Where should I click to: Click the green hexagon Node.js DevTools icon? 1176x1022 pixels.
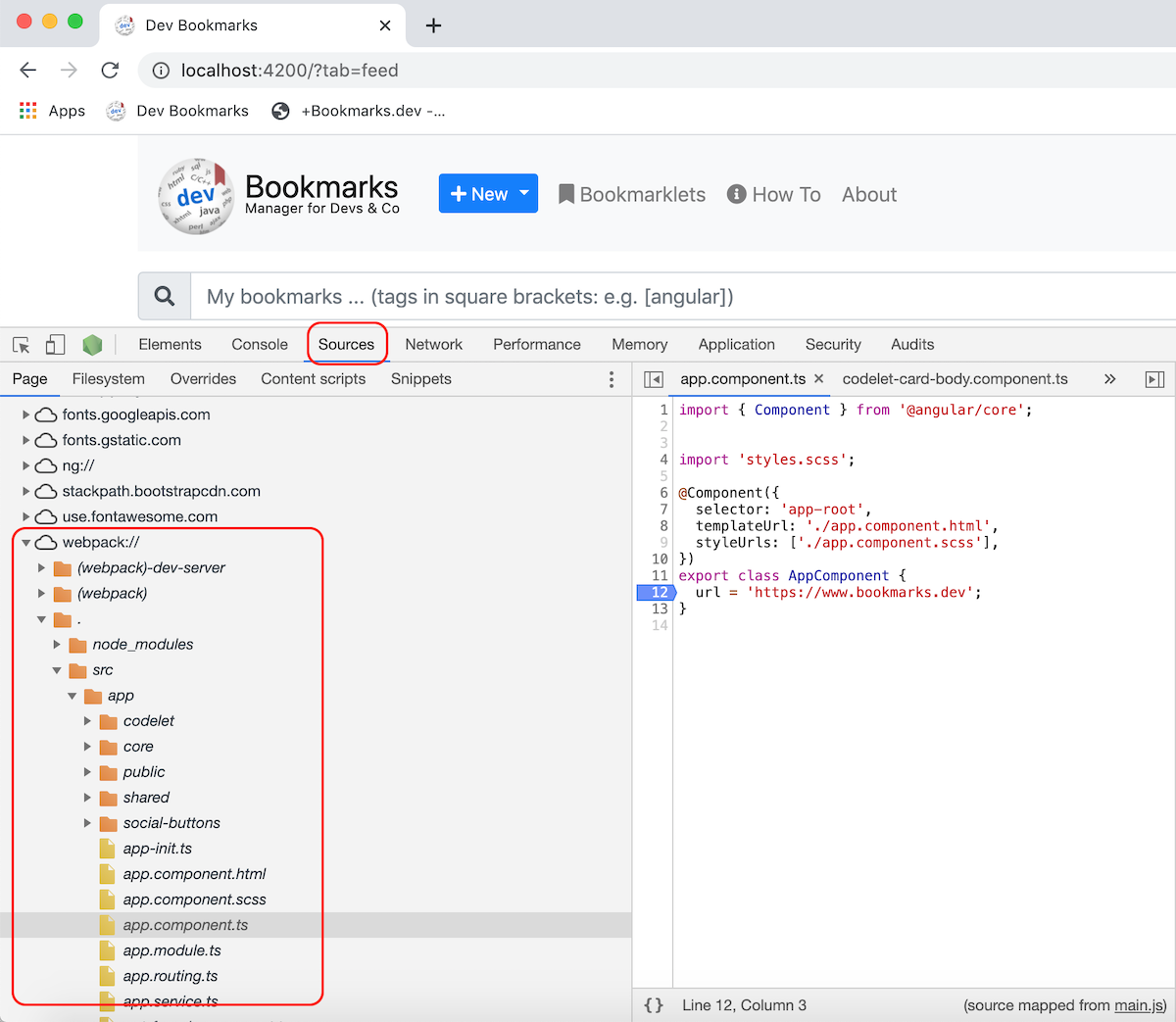(x=92, y=345)
